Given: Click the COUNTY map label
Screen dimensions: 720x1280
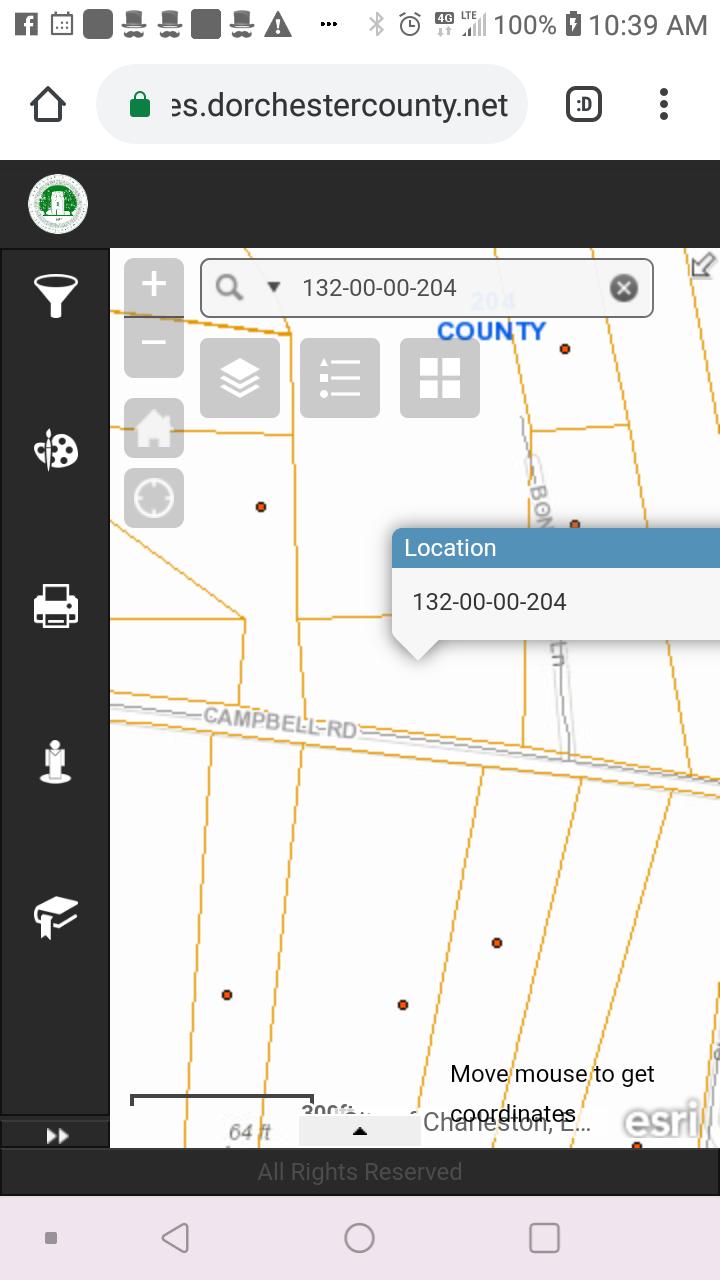Looking at the screenshot, I should 492,331.
